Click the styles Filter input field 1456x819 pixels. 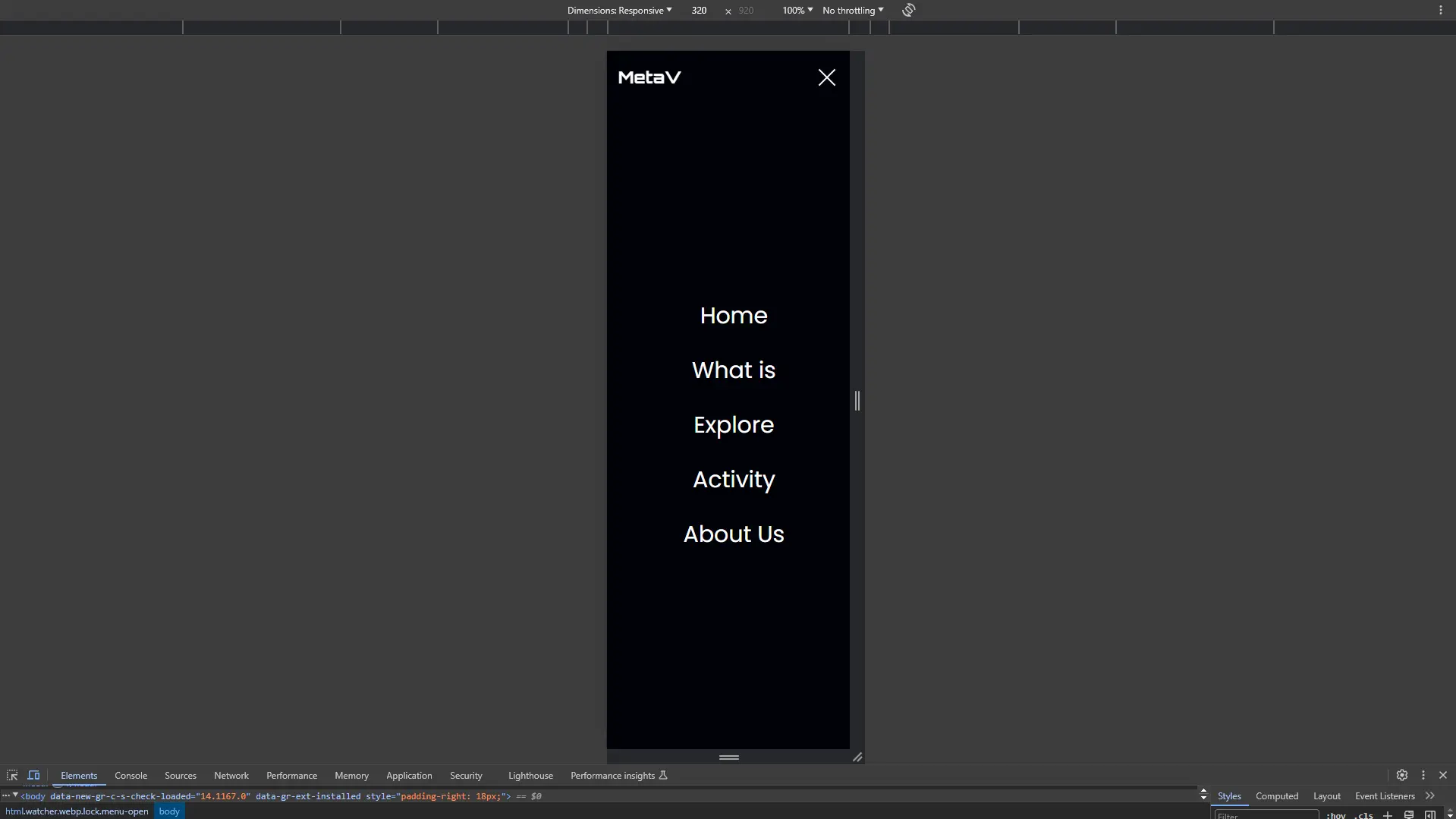pyautogui.click(x=1266, y=815)
